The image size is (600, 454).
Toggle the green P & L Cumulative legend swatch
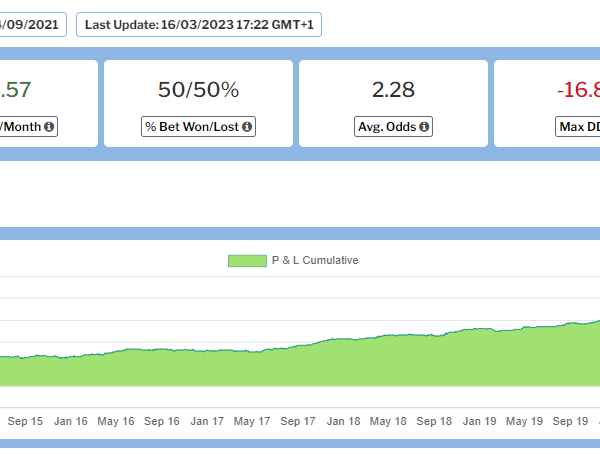pos(247,261)
